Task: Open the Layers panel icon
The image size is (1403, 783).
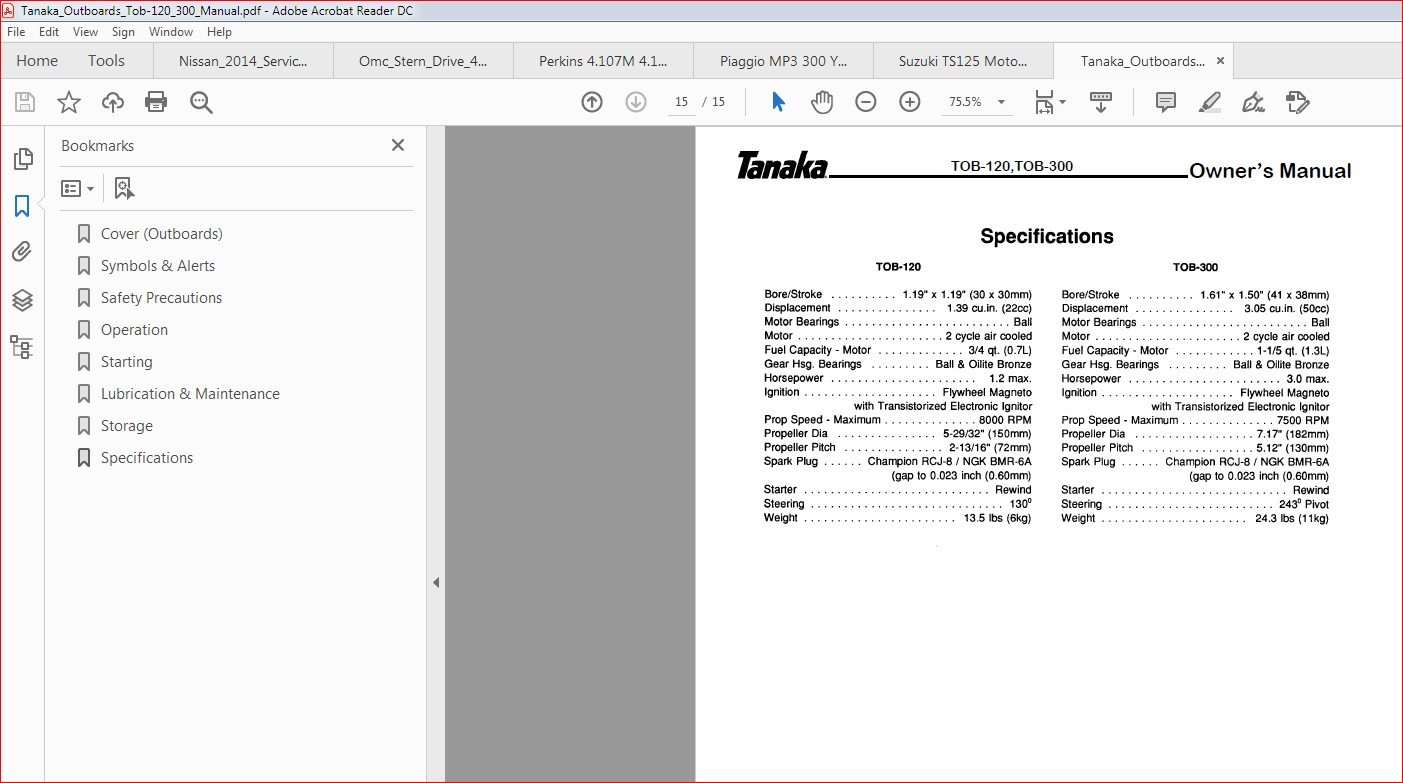Action: coord(22,300)
